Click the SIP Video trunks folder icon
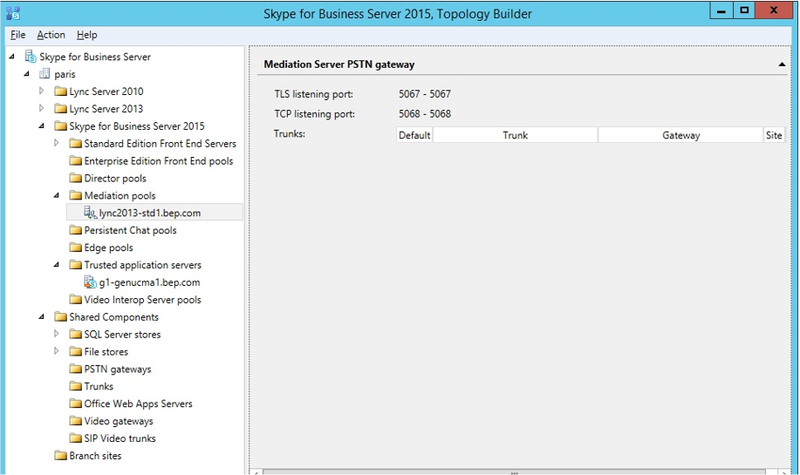Screen dimensions: 800x475 pyautogui.click(x=76, y=438)
